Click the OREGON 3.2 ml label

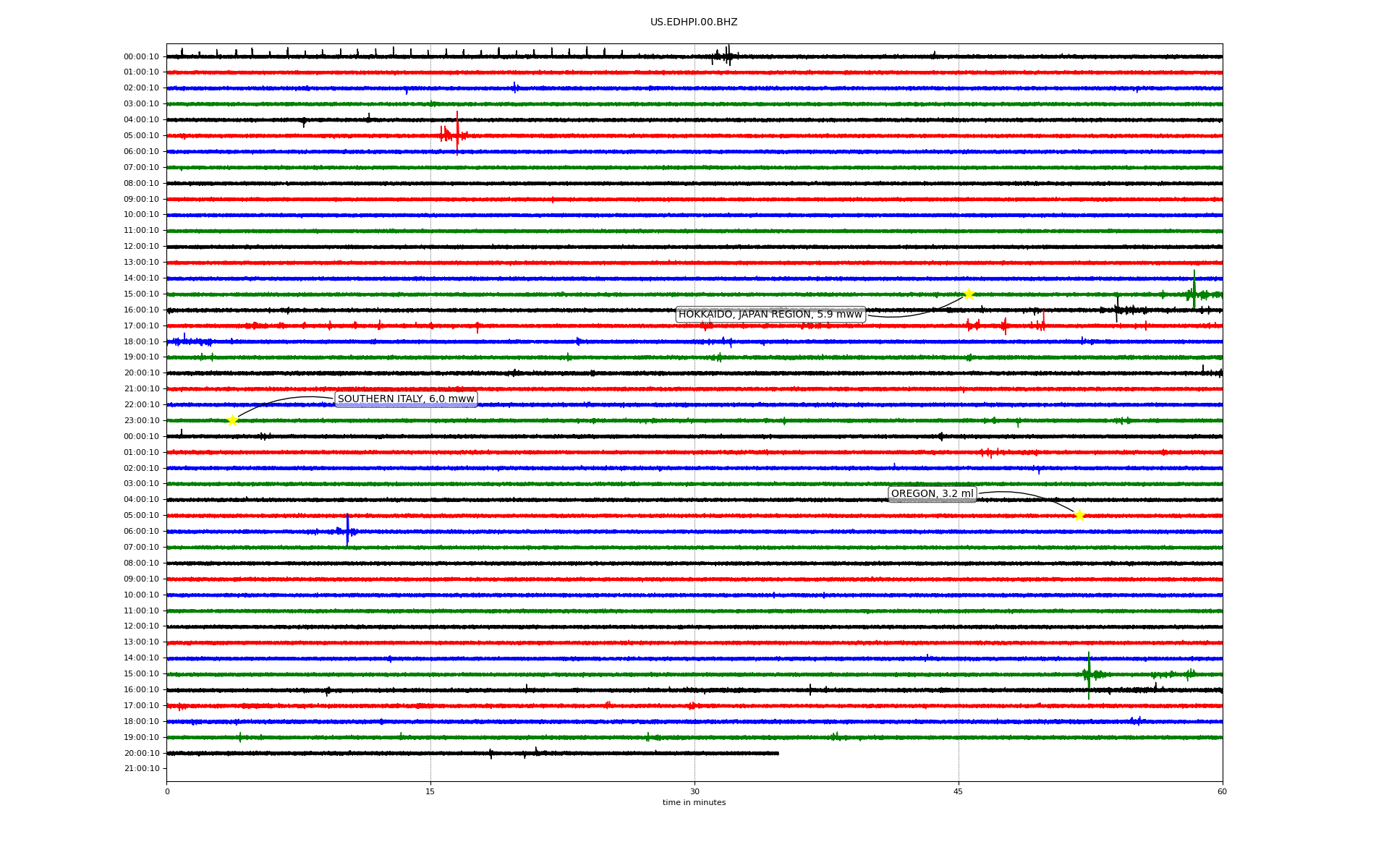tap(932, 494)
